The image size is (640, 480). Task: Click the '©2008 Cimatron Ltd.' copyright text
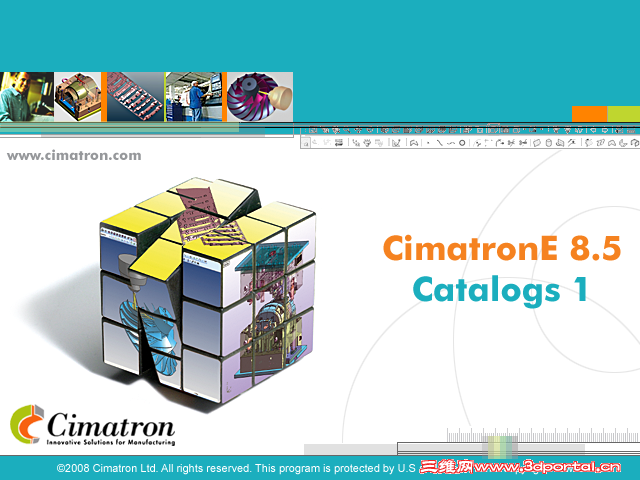[107, 468]
